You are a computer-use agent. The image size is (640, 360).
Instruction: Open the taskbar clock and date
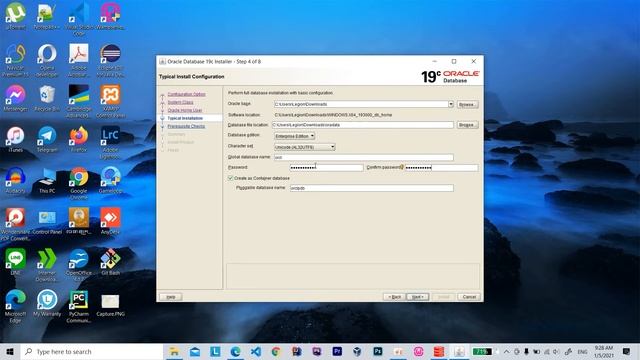tap(604, 351)
